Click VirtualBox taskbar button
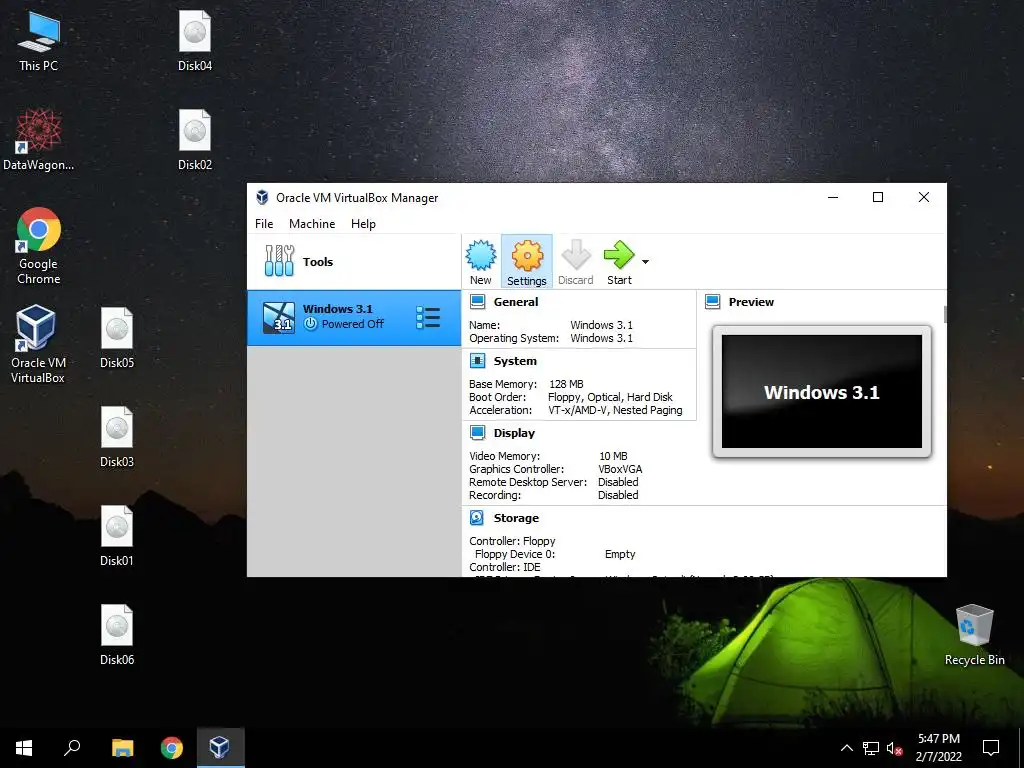Viewport: 1024px width, 768px height. pyautogui.click(x=220, y=748)
